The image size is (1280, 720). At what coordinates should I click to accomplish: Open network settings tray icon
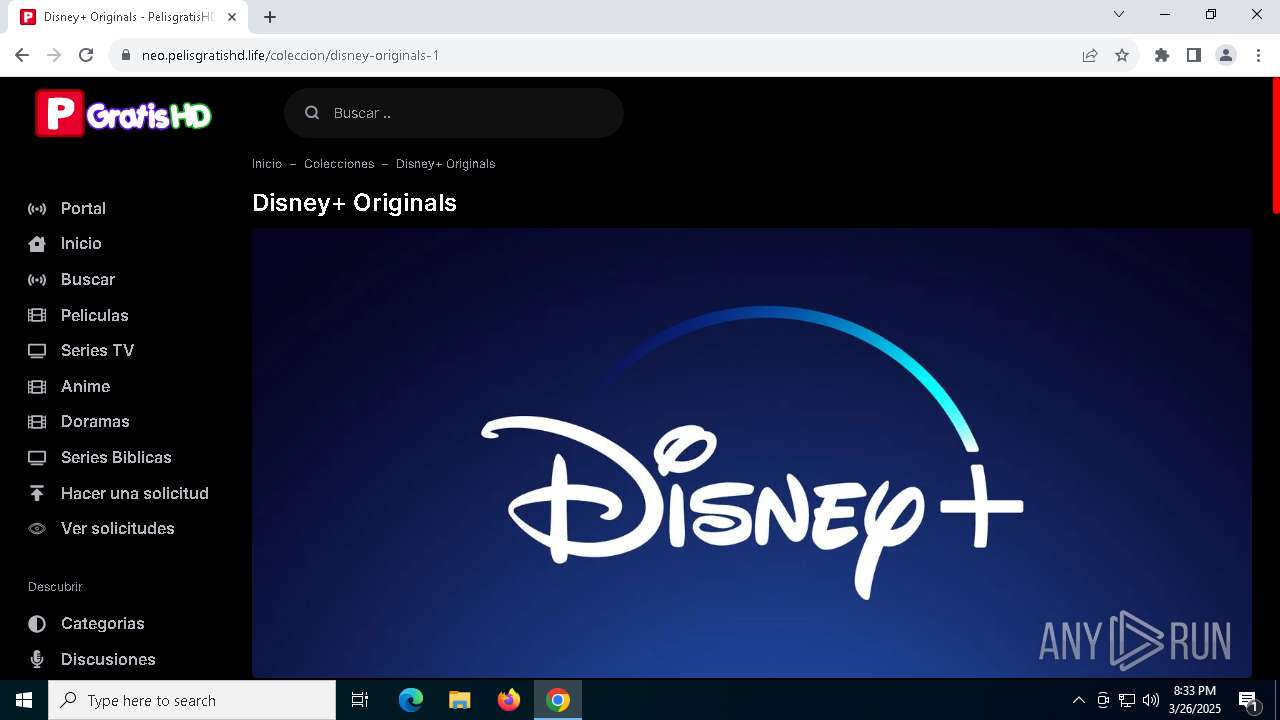pos(1127,700)
